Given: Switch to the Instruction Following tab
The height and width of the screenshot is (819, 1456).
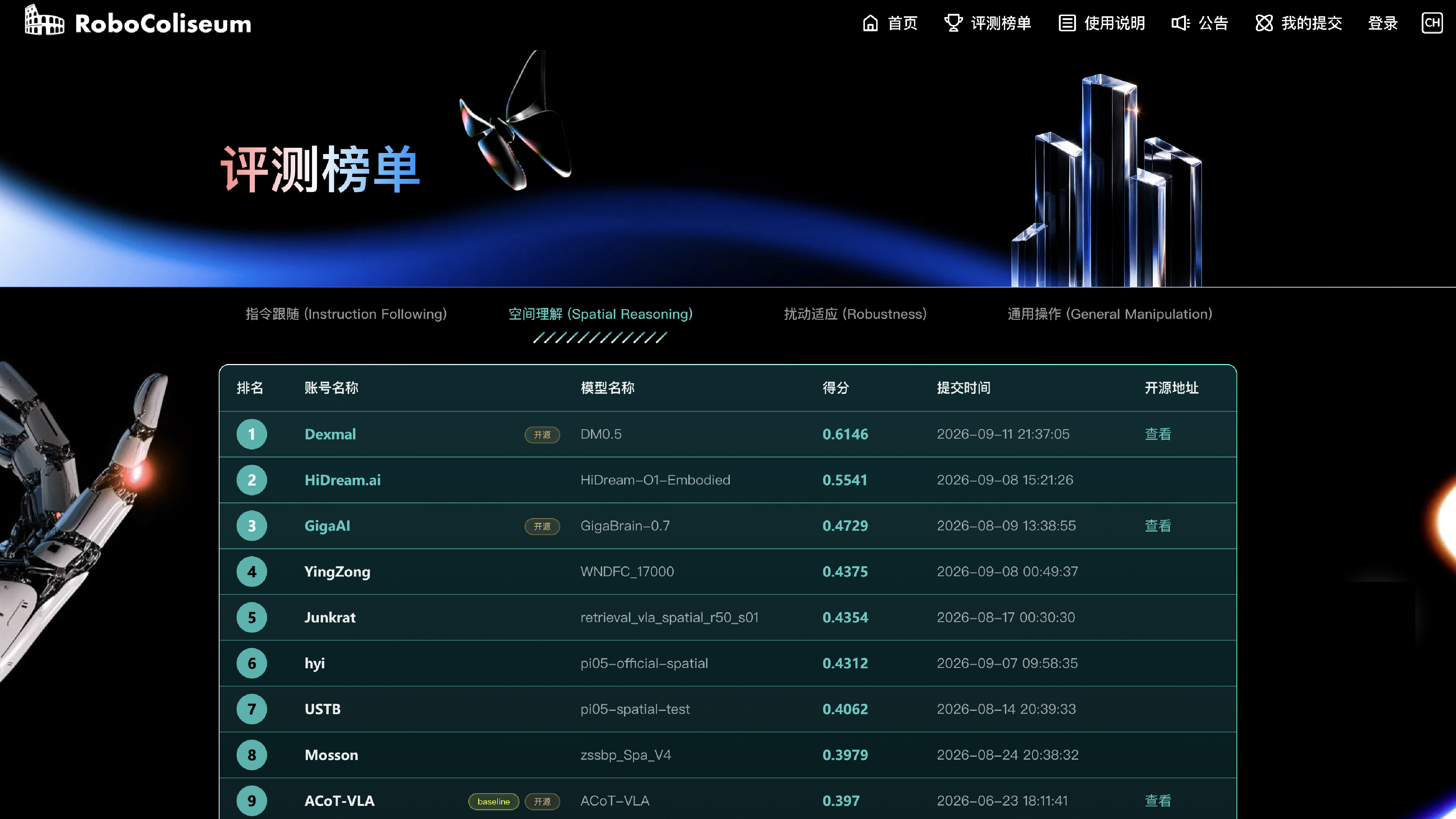Looking at the screenshot, I should click(346, 314).
